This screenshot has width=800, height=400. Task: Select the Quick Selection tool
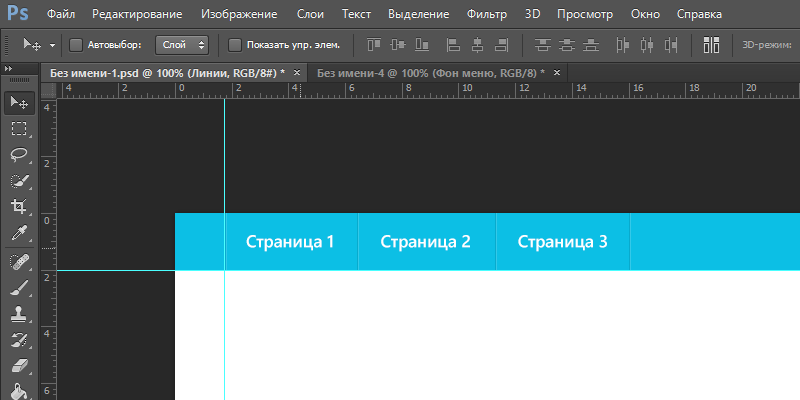(19, 181)
